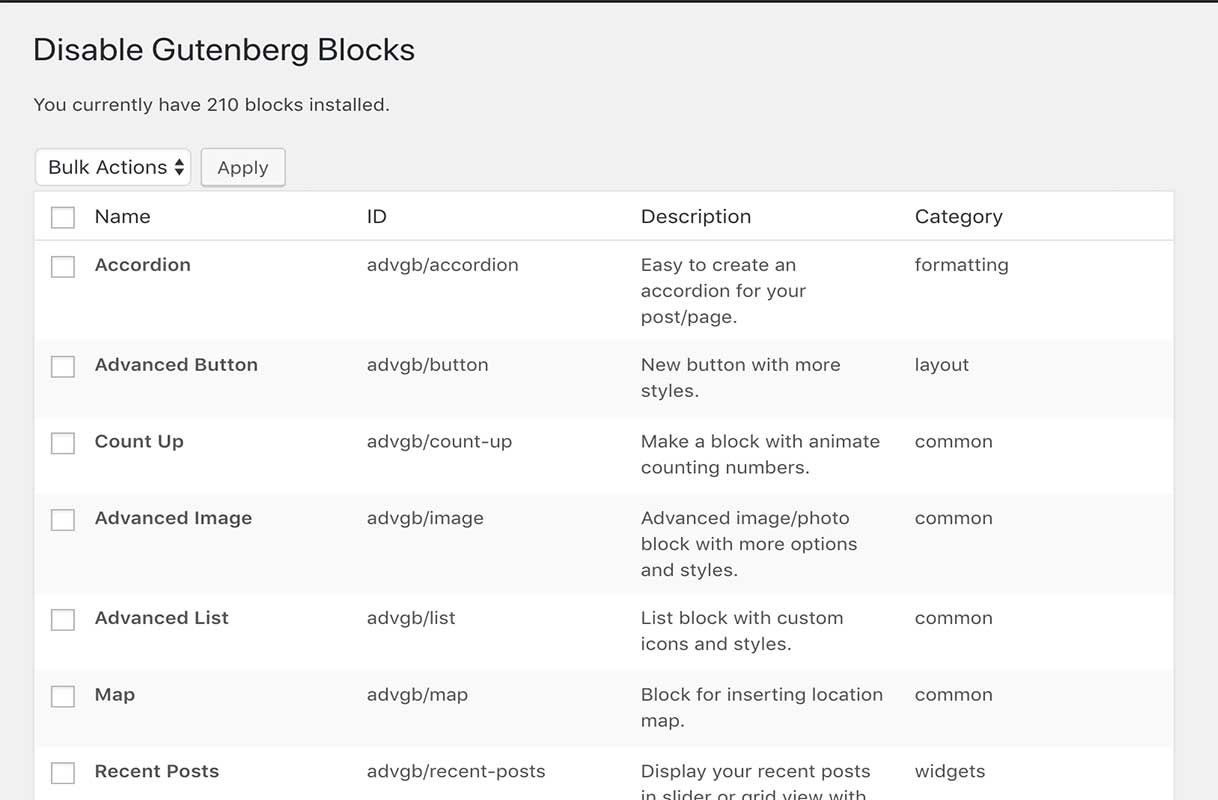This screenshot has width=1218, height=800.
Task: Click the Recent Posts block name
Action: (x=156, y=771)
